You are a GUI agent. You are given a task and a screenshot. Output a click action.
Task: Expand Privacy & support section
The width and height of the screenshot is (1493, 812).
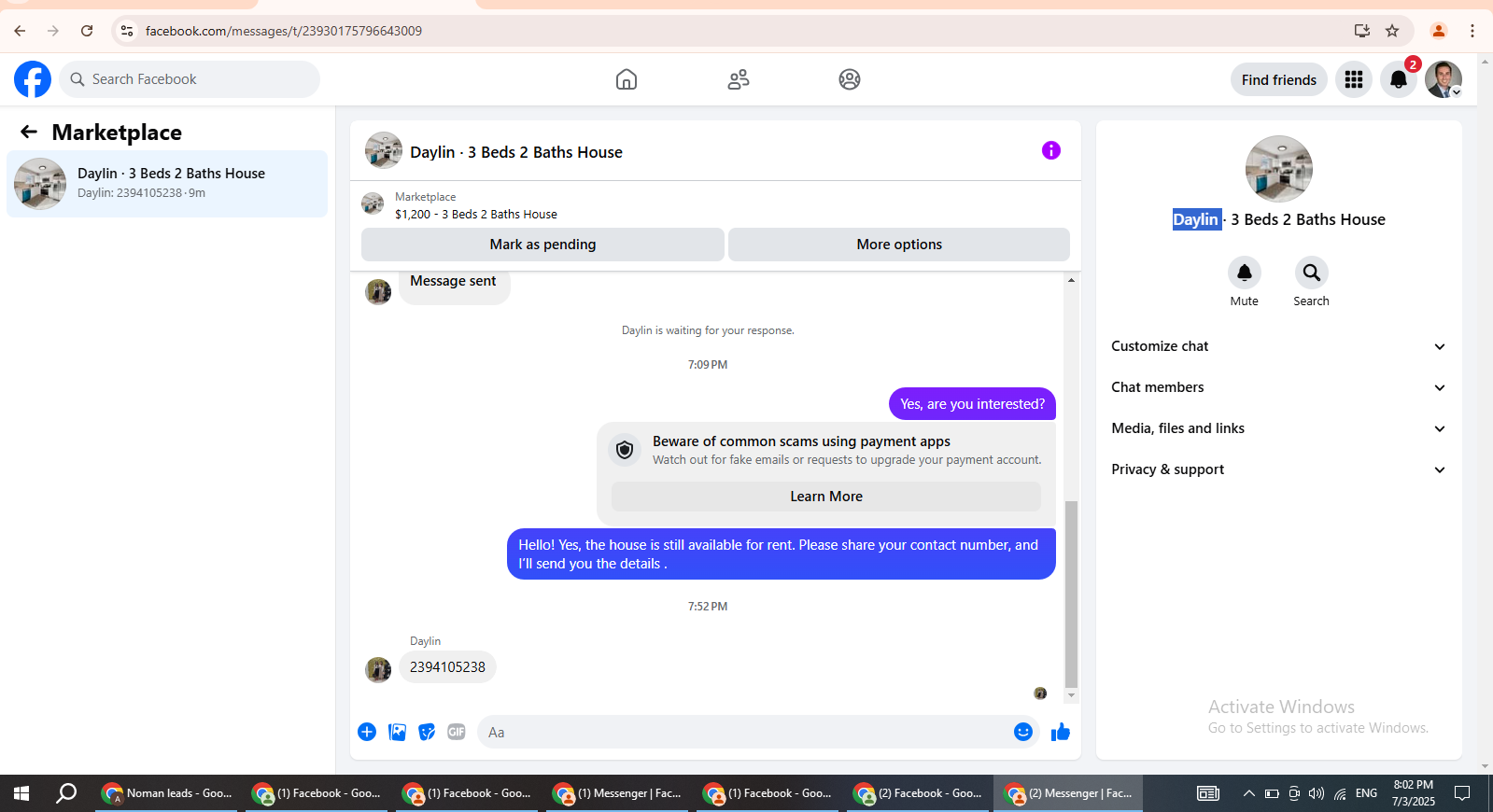[x=1278, y=469]
